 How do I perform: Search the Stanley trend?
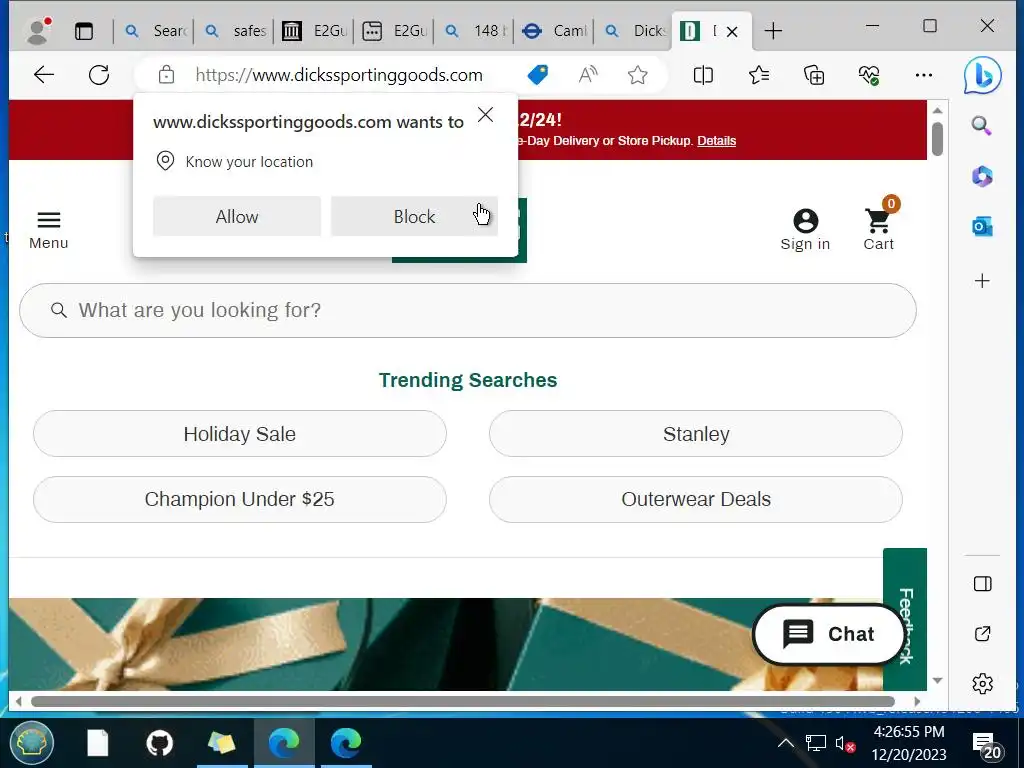point(696,434)
